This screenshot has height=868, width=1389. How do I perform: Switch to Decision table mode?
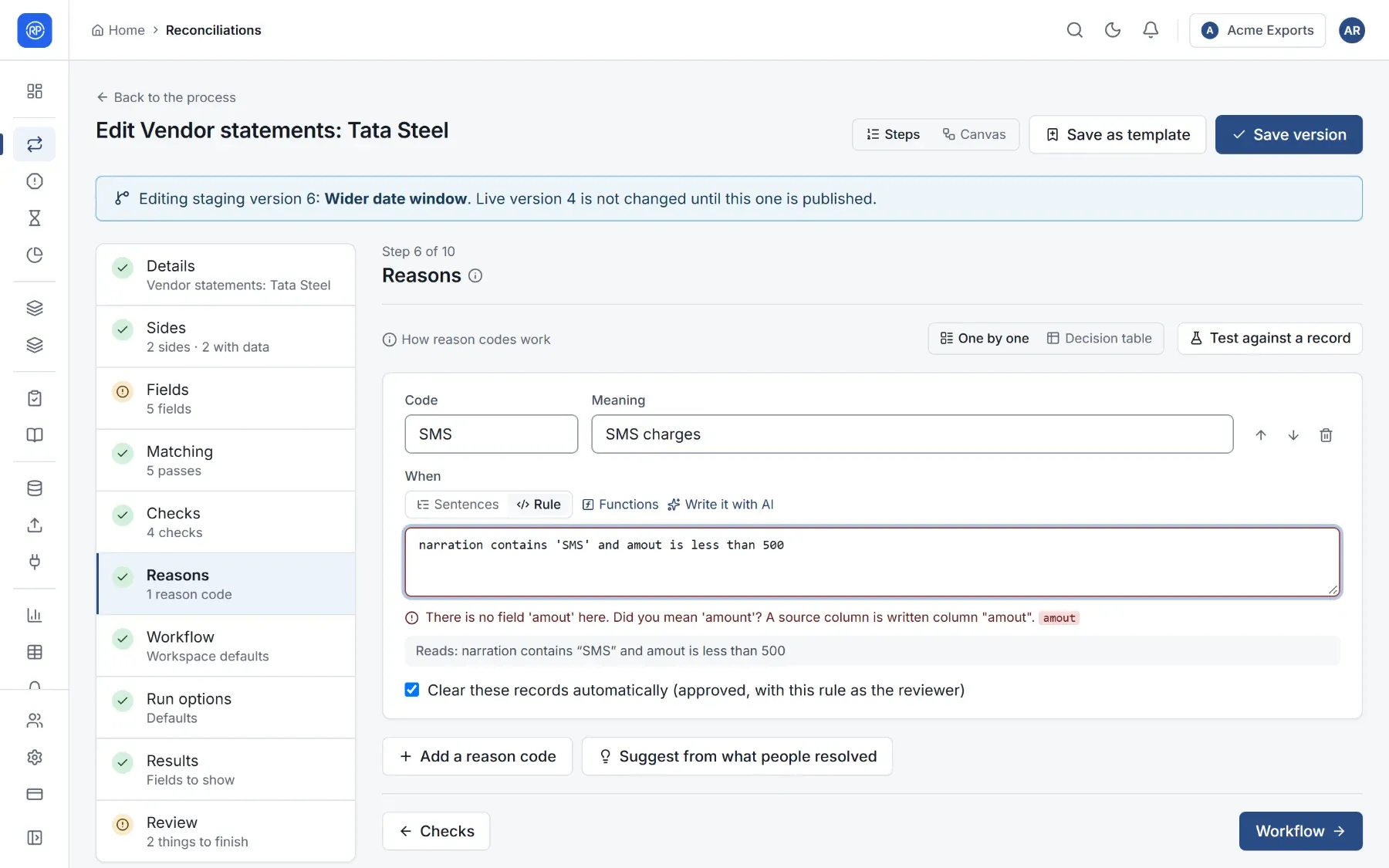click(1099, 339)
